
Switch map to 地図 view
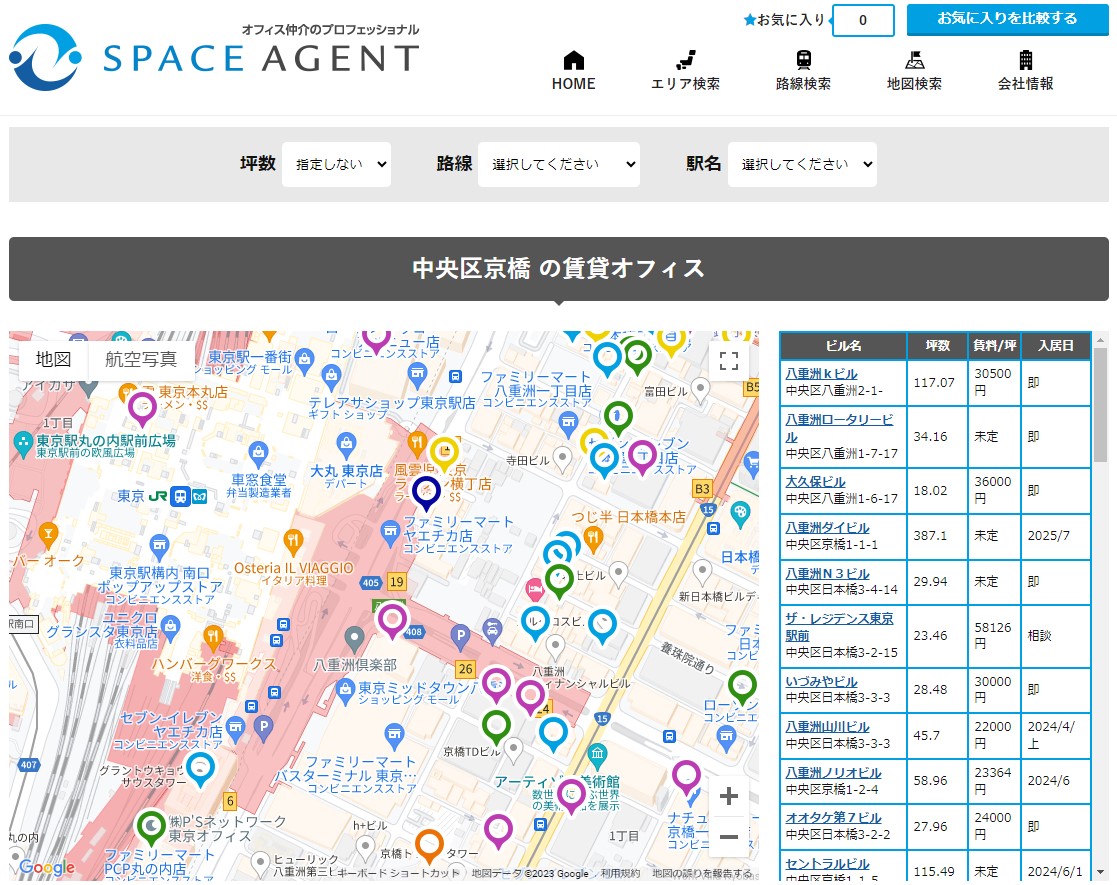pyautogui.click(x=54, y=360)
